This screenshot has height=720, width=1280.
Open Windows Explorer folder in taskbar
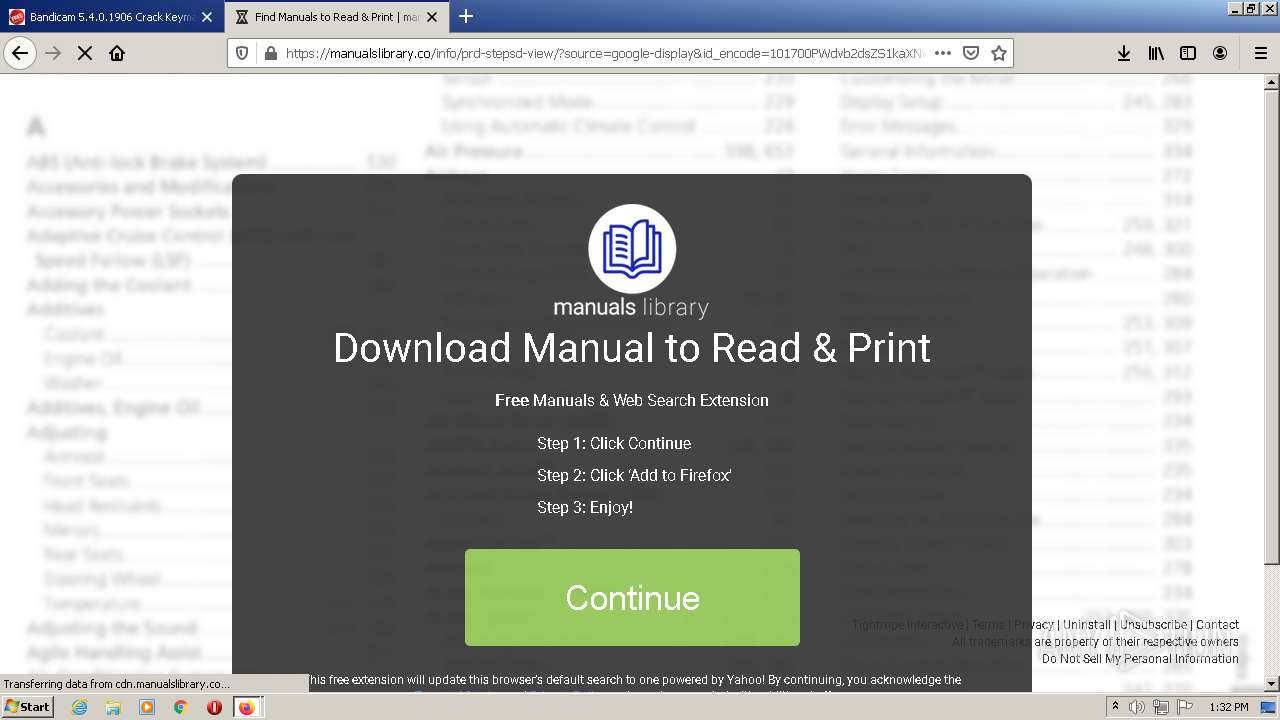pos(113,707)
